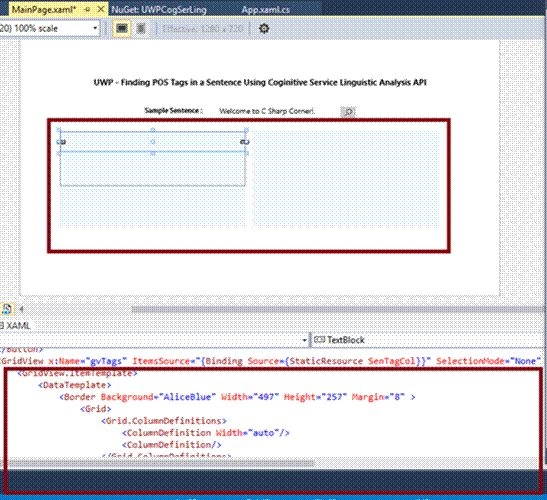
Task: Switch designer to portrait orientation
Action: pyautogui.click(x=140, y=28)
